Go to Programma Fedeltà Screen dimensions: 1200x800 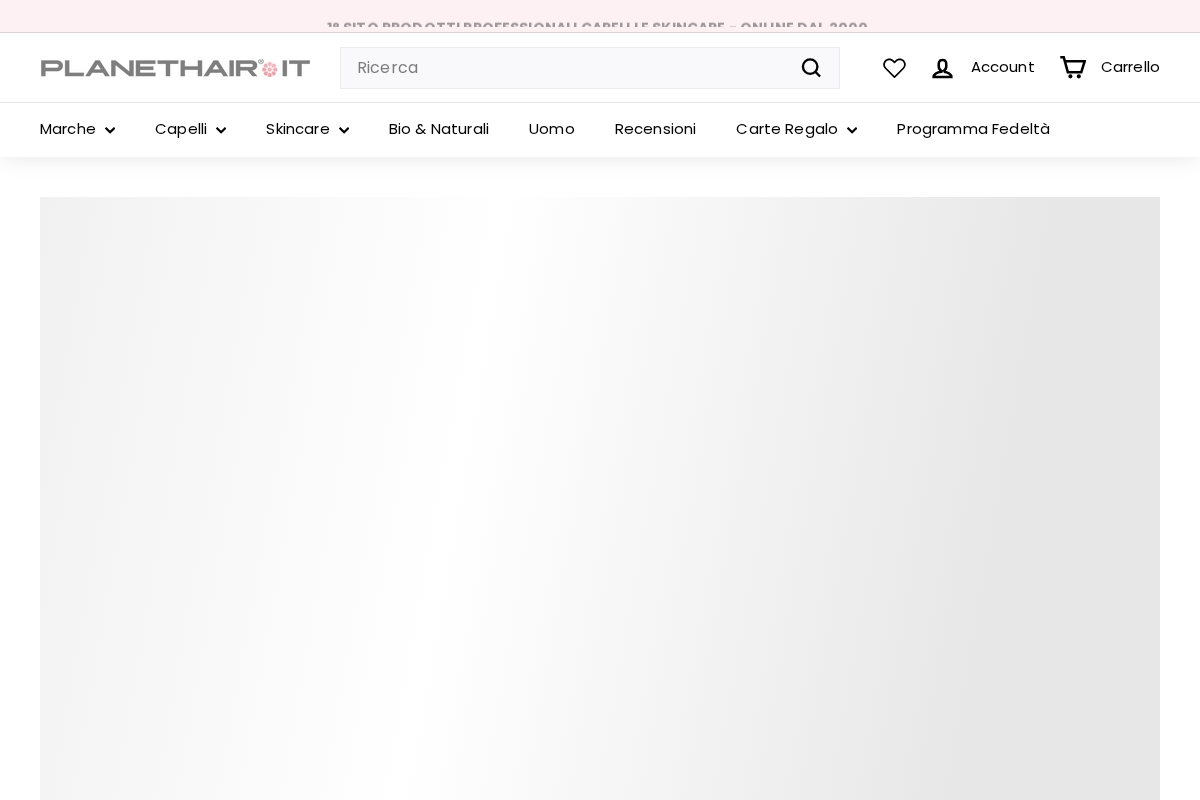(x=973, y=129)
